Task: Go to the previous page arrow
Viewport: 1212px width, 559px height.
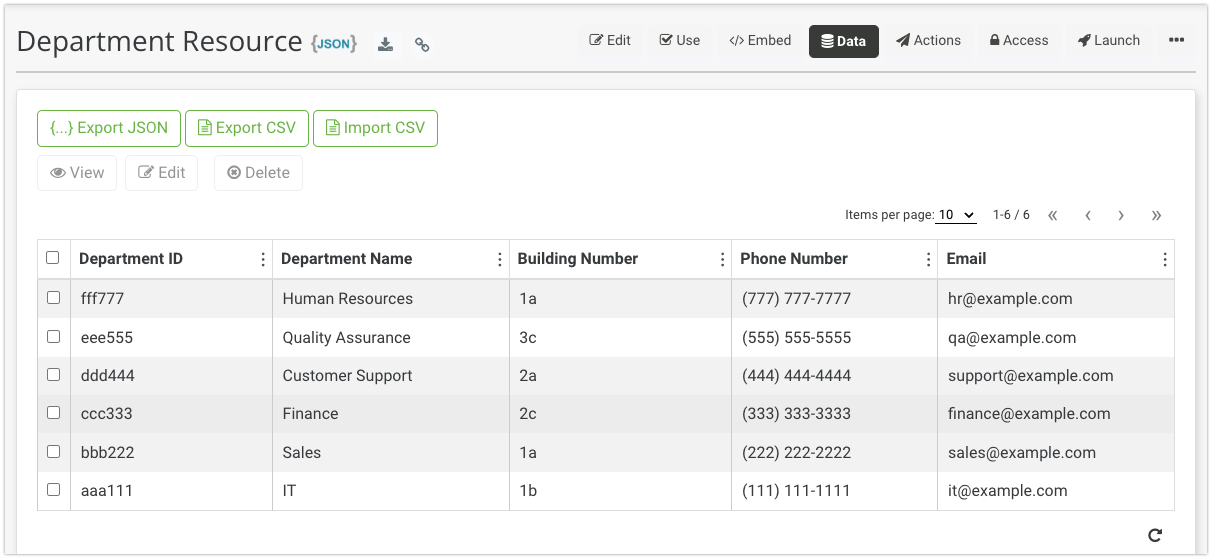Action: tap(1087, 215)
